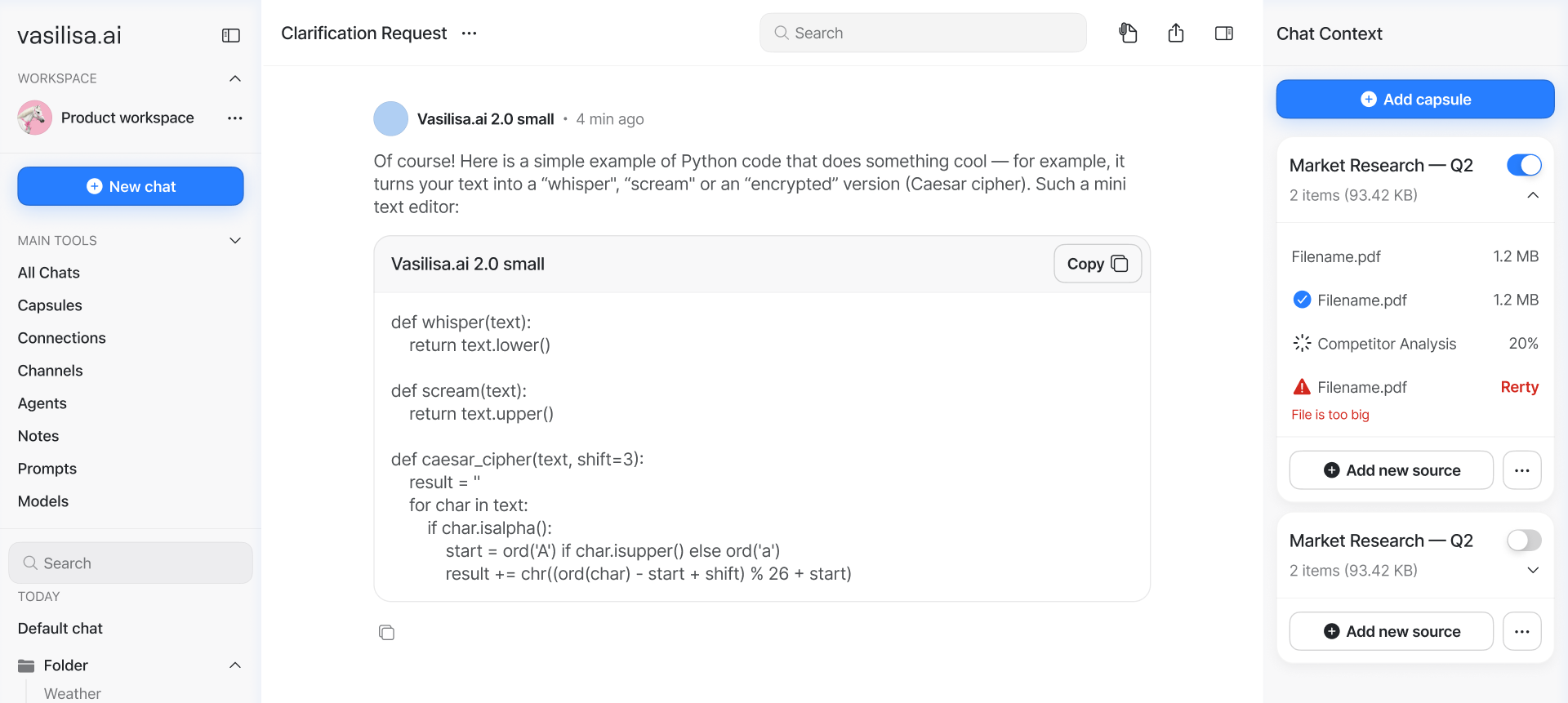Open chat title ellipsis menu
This screenshot has width=1568, height=703.
coord(469,33)
